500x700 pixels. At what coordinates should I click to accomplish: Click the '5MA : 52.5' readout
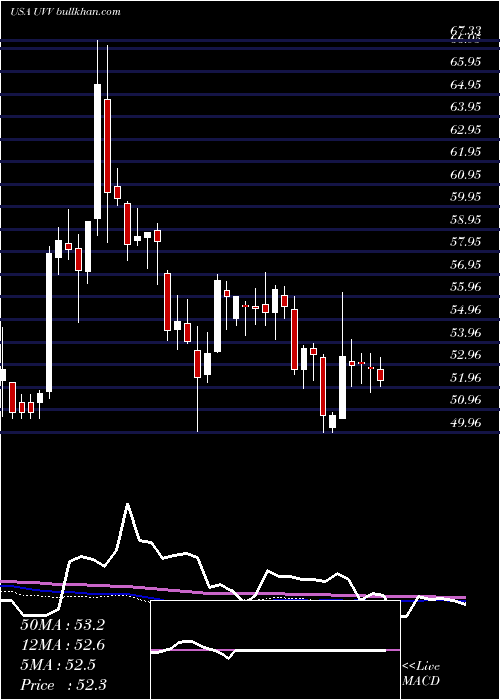(58, 665)
